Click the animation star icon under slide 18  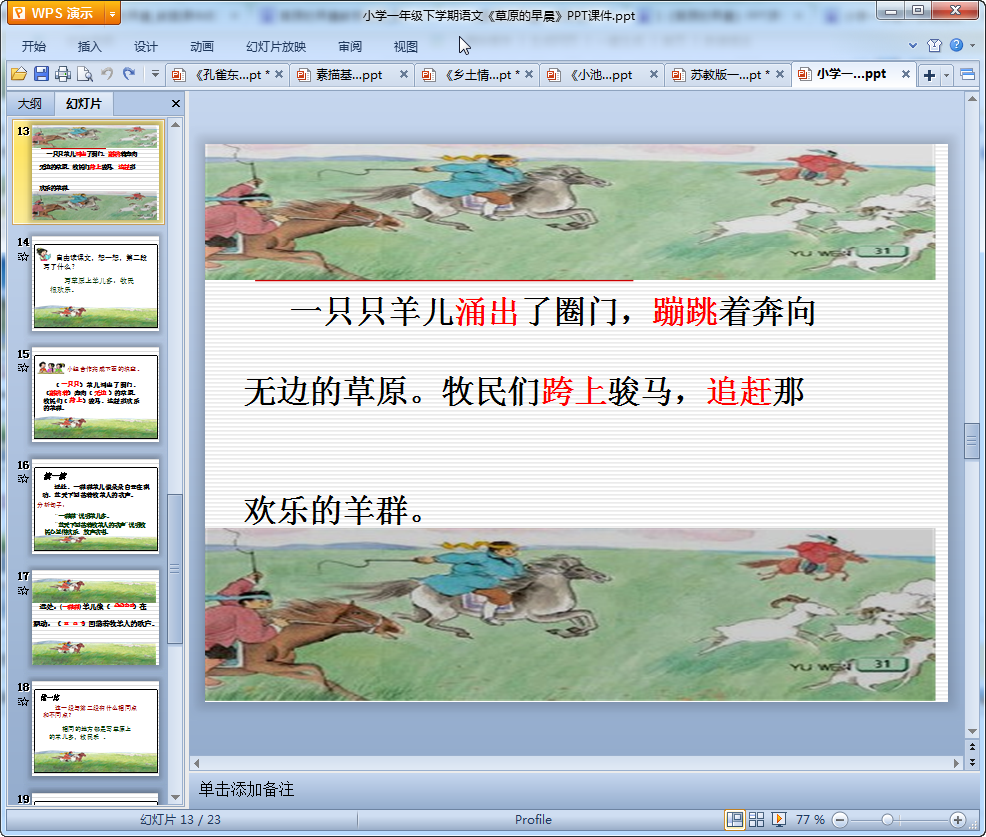(x=23, y=702)
